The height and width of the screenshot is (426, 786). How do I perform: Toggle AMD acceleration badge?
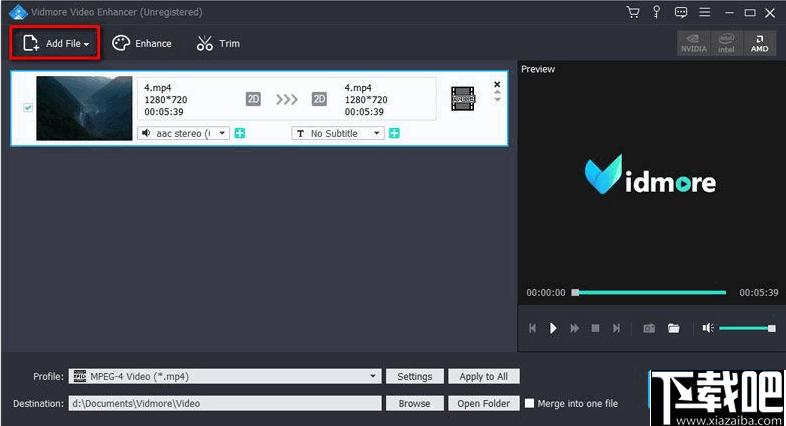[759, 44]
